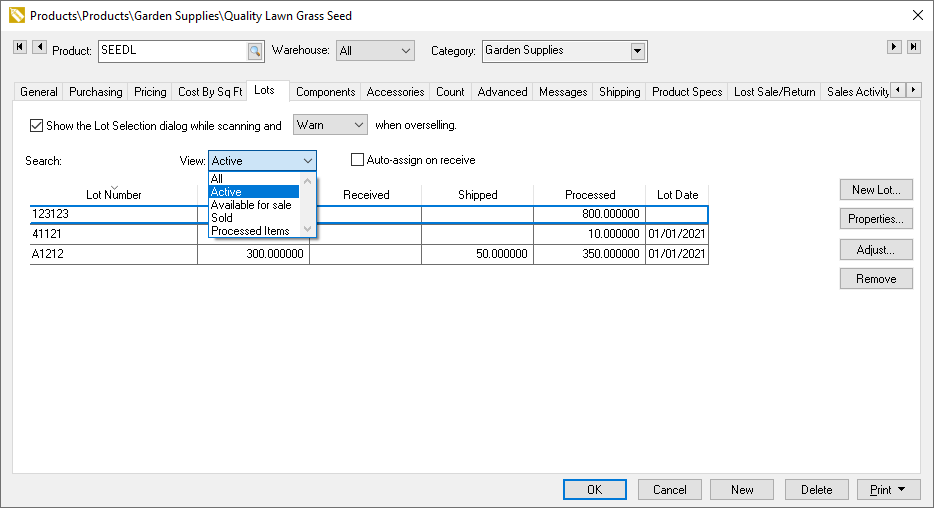Switch to the Pricing tab

(150, 92)
